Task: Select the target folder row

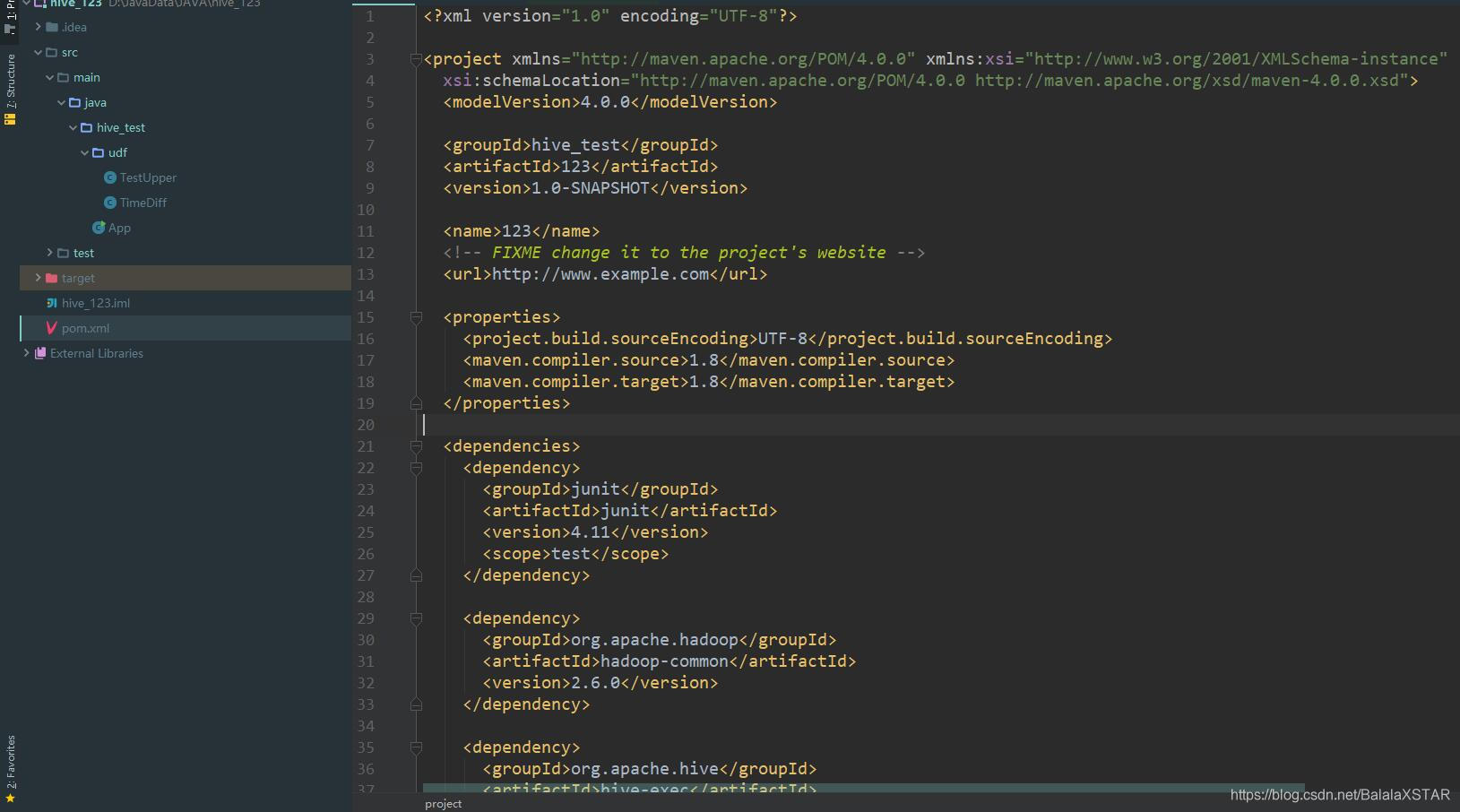Action: (x=186, y=278)
